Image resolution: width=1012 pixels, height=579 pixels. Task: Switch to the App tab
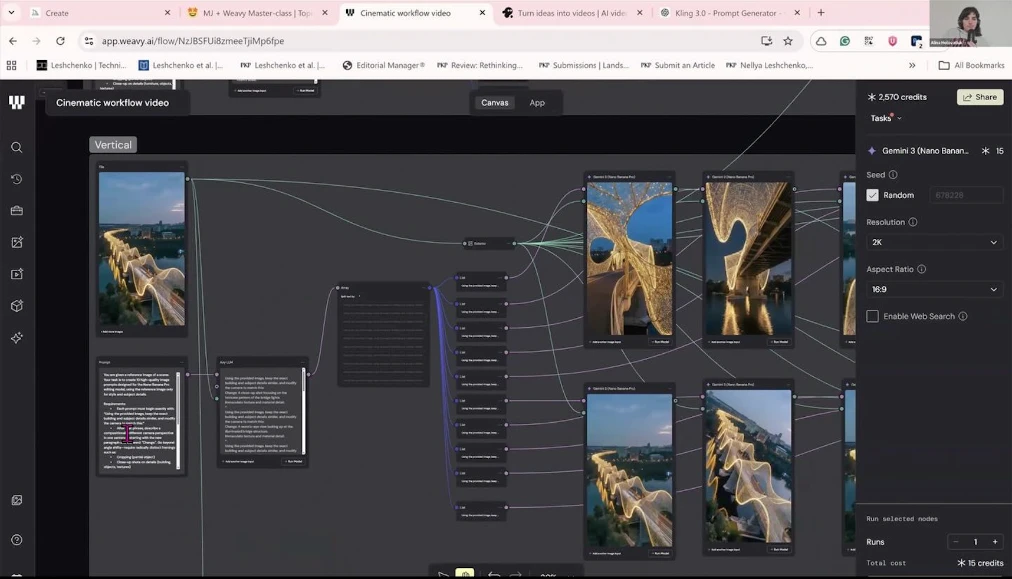coord(537,103)
